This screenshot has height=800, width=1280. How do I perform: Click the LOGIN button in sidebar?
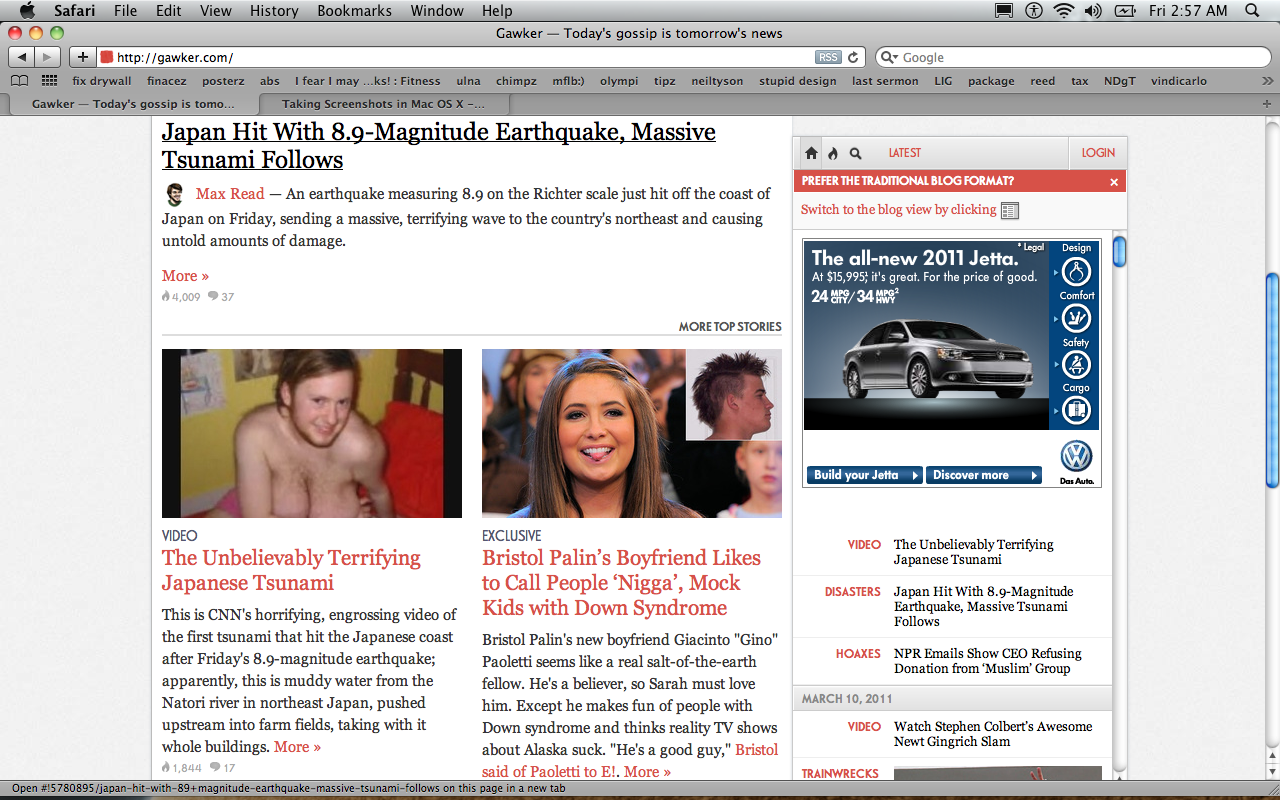(x=1098, y=153)
